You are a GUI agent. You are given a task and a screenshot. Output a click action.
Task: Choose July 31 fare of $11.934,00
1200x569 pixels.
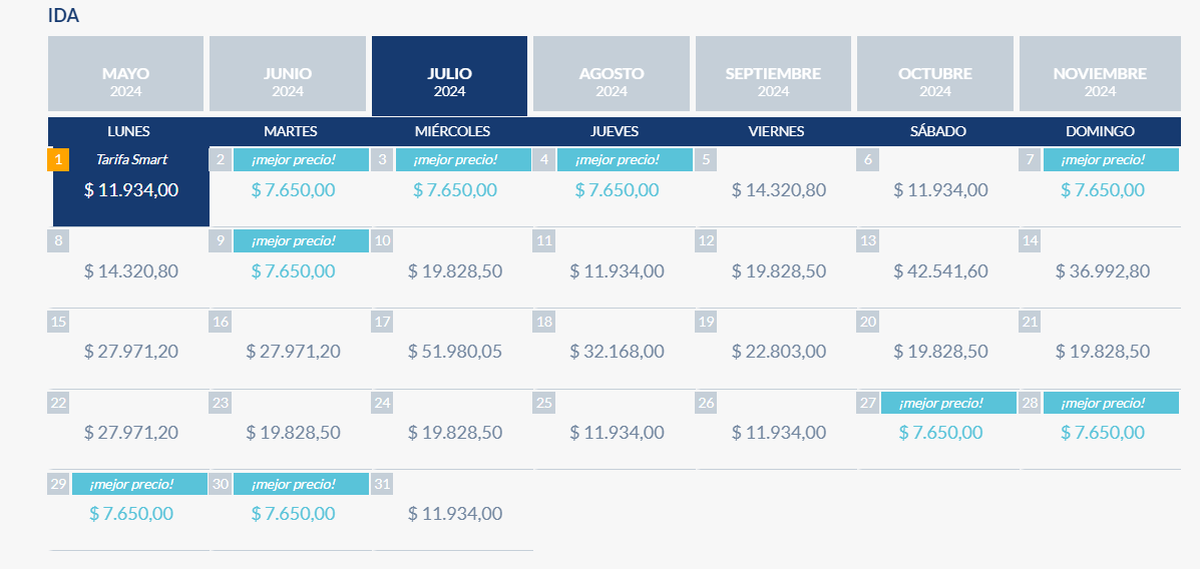(455, 513)
